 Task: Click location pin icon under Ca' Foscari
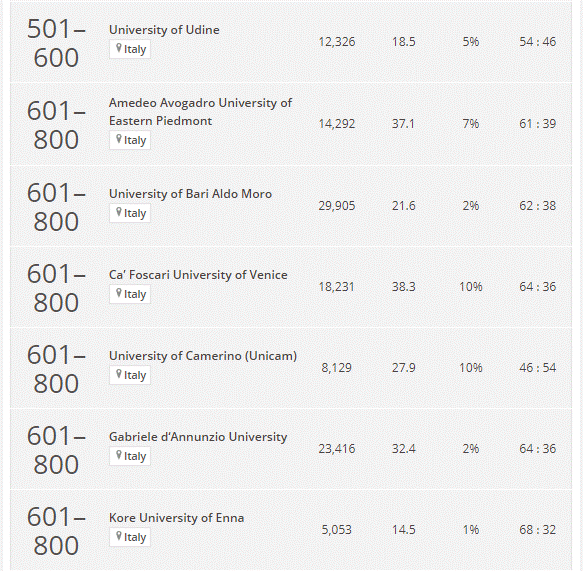[x=119, y=293]
